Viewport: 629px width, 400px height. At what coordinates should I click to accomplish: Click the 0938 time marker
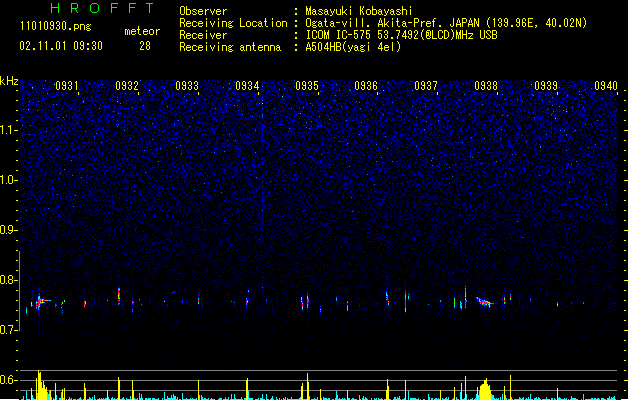click(x=486, y=86)
